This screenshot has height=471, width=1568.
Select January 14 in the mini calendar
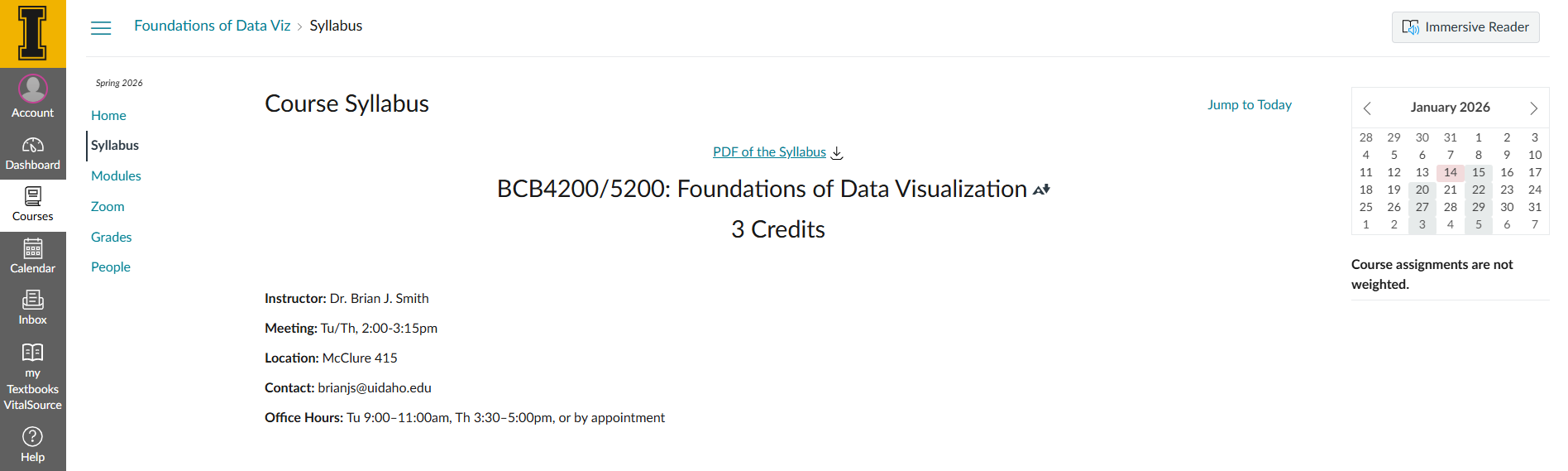pos(1450,172)
